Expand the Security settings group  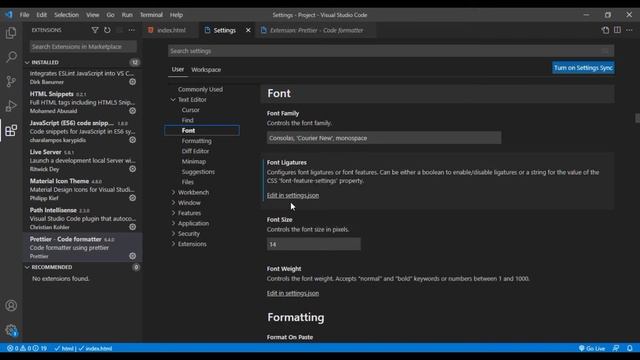(x=173, y=233)
